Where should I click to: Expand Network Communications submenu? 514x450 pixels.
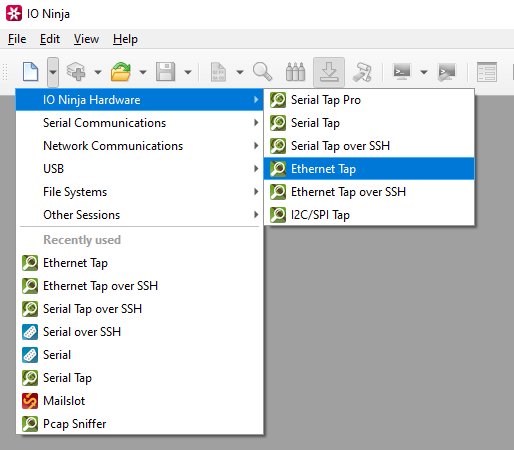[139, 146]
